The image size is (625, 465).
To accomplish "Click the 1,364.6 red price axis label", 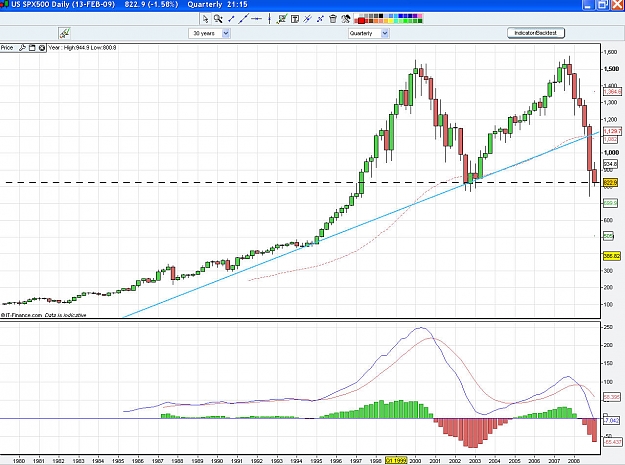I will point(612,92).
